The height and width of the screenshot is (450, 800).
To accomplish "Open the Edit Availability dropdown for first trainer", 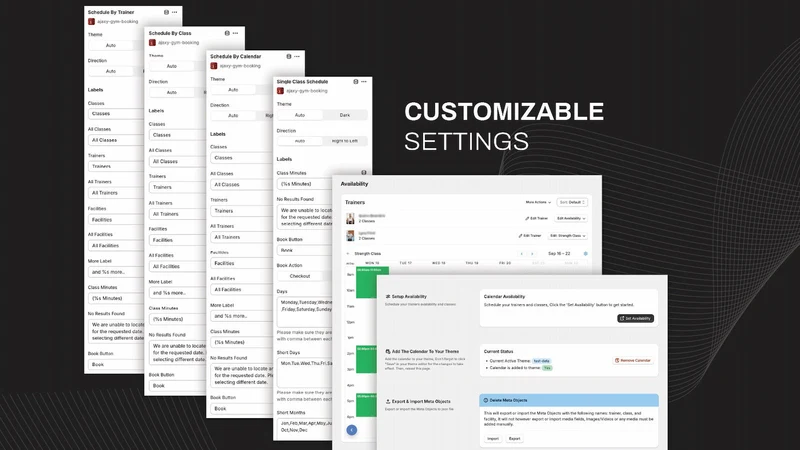I will click(571, 218).
